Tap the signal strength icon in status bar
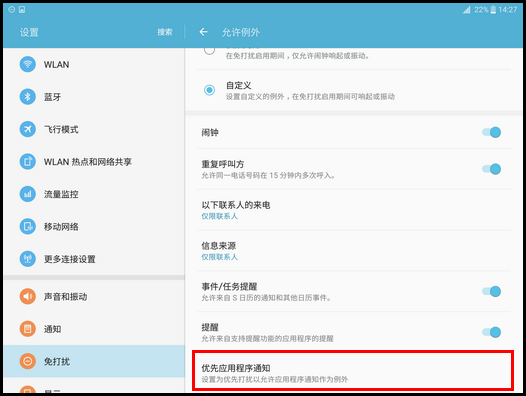 466,10
